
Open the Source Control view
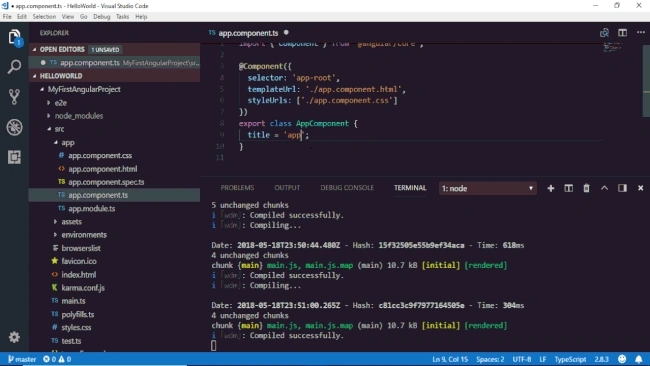coord(15,97)
